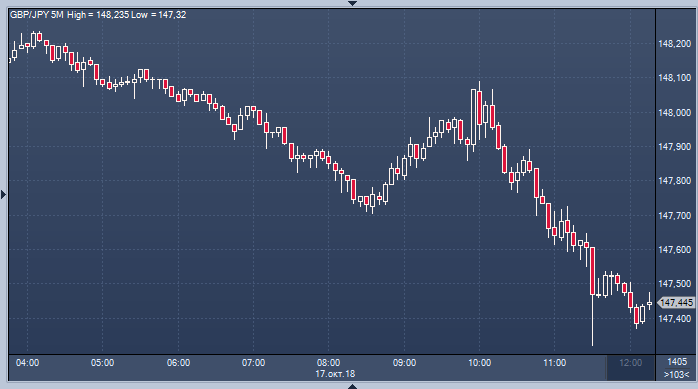Click the 1405 label above bar count

tap(677, 362)
